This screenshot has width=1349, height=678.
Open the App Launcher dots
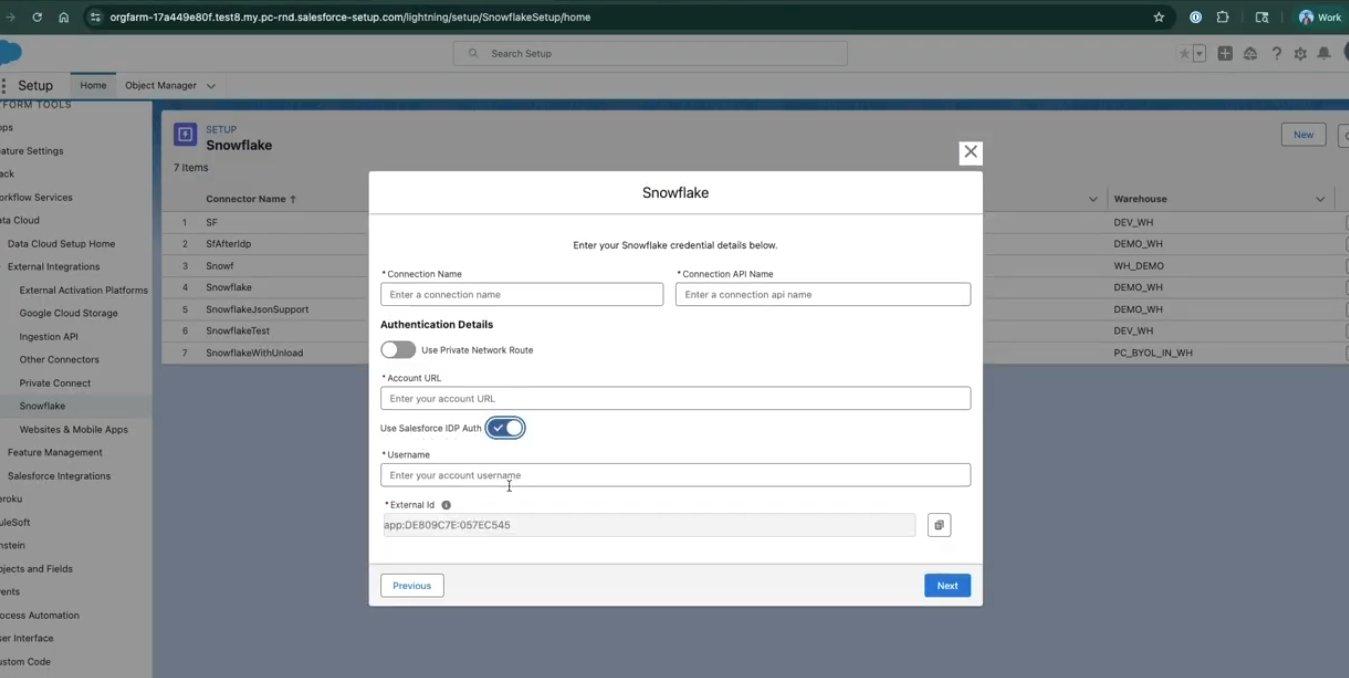[x=4, y=86]
